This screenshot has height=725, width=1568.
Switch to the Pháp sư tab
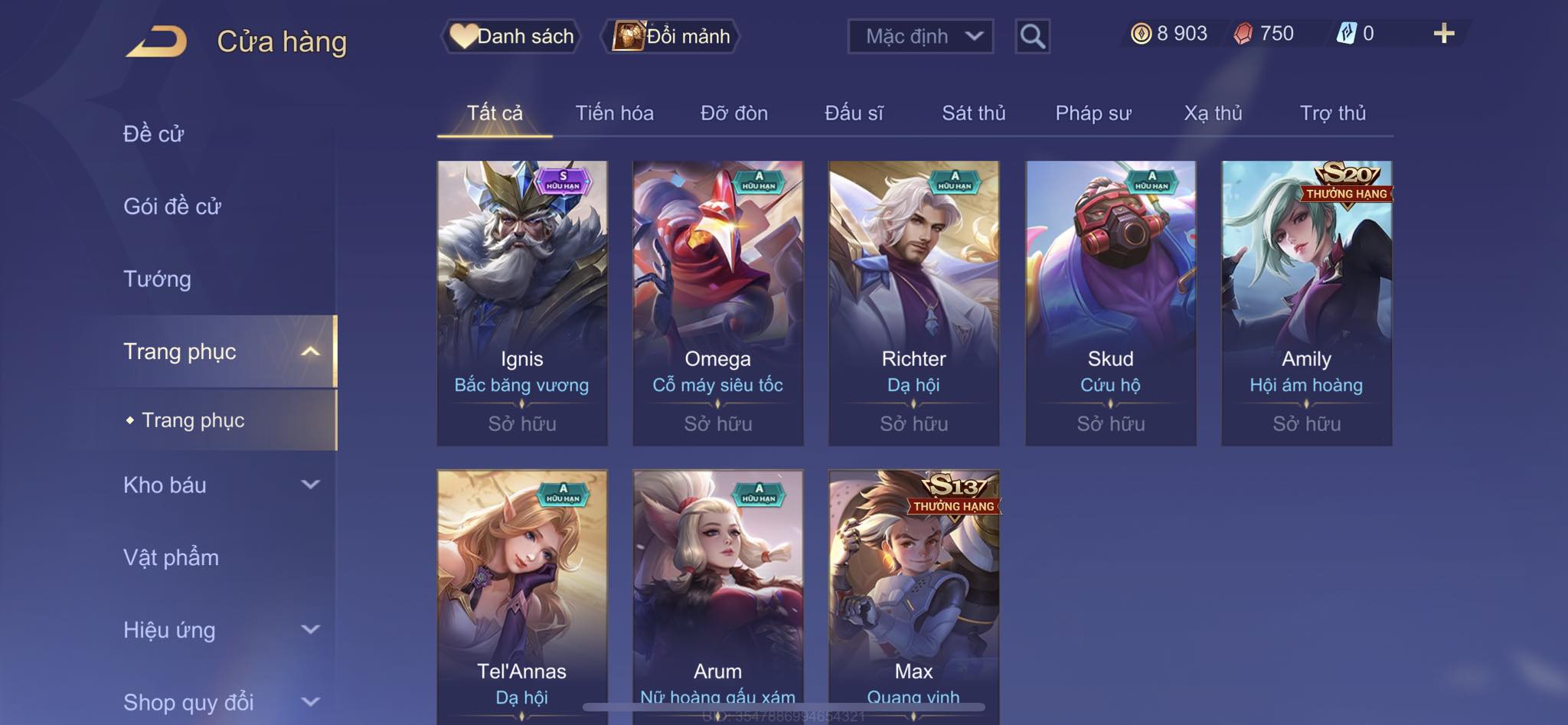click(x=1093, y=113)
